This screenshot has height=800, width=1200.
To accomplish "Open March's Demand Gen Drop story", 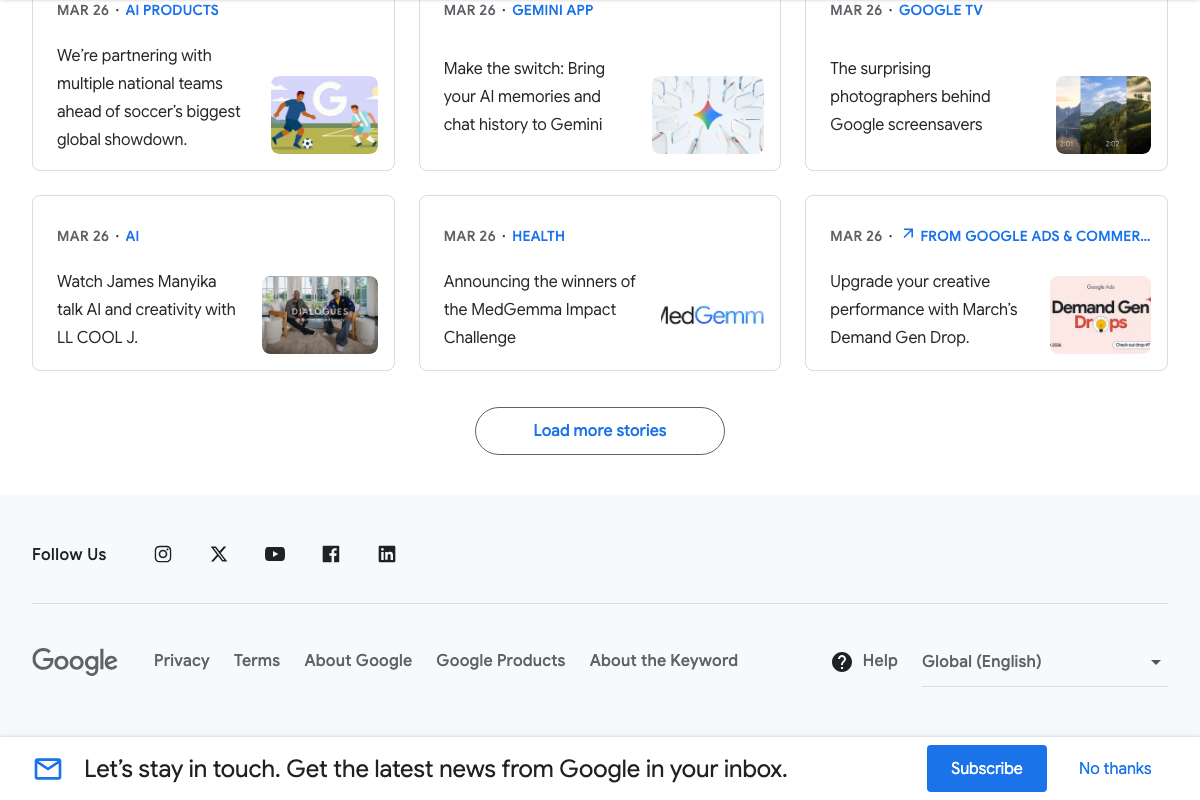I will pyautogui.click(x=924, y=310).
